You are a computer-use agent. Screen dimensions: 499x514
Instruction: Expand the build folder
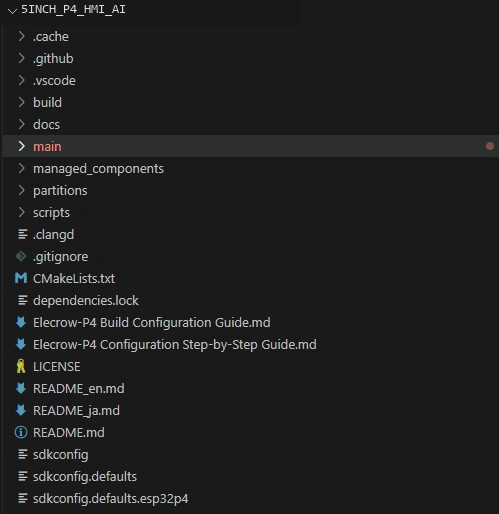47,102
